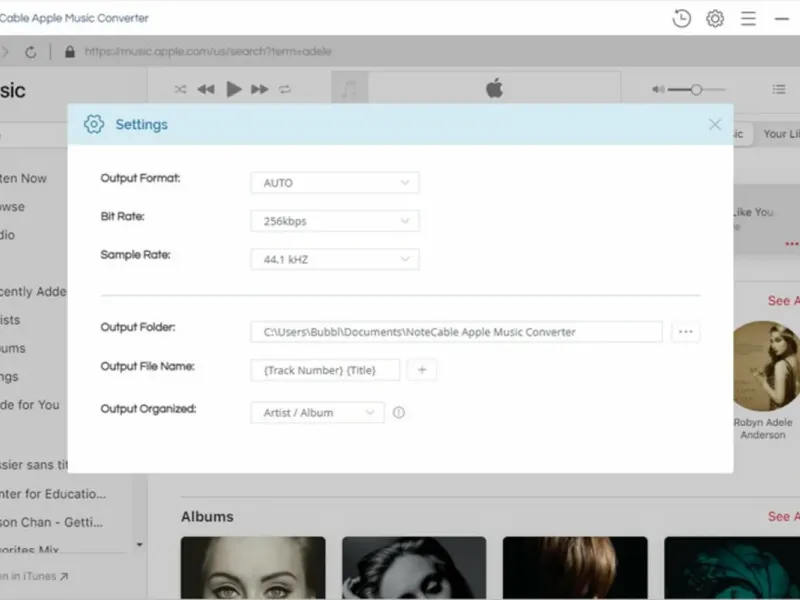Screen dimensions: 800x600
Task: Skip to next track
Action: pyautogui.click(x=260, y=89)
